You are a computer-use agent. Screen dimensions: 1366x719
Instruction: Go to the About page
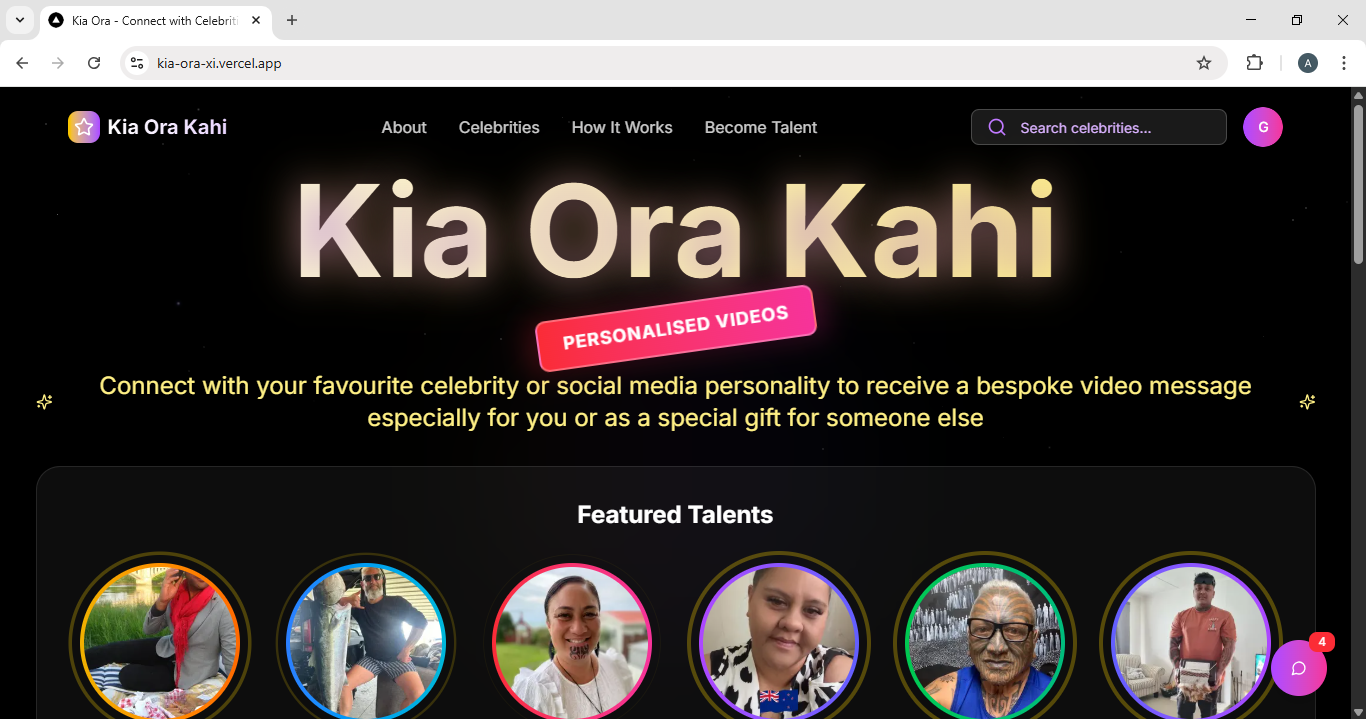point(404,127)
